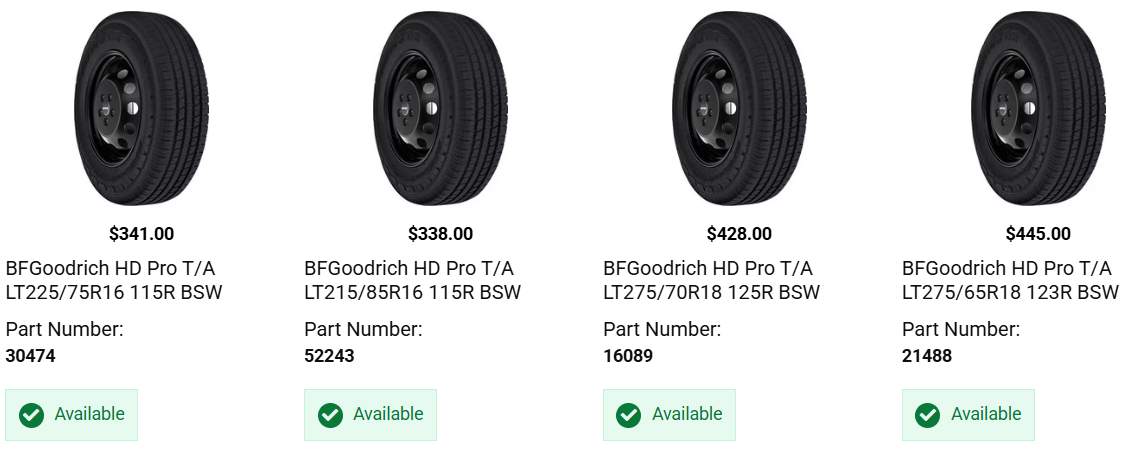The width and height of the screenshot is (1124, 449).
Task: Click green checkmark icon for part 52243
Action: (x=330, y=415)
